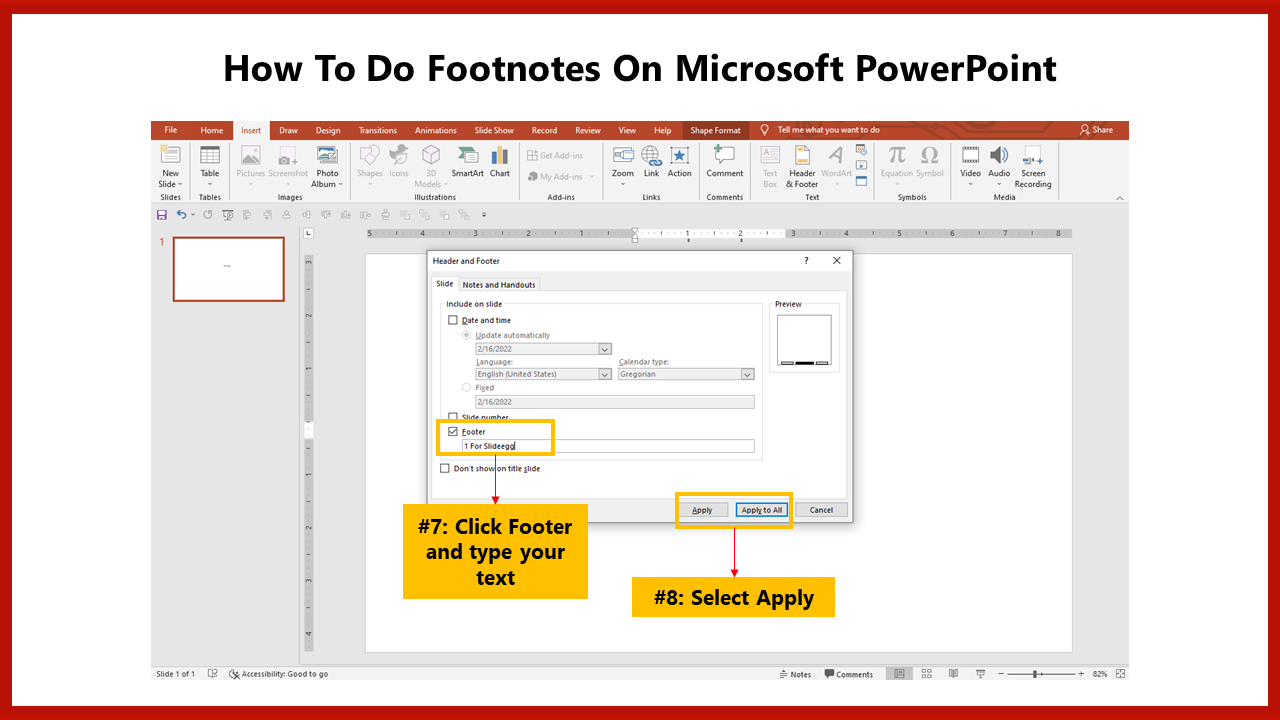Screen dimensions: 1280x720
Task: Click Comments in the status bar
Action: (x=849, y=674)
